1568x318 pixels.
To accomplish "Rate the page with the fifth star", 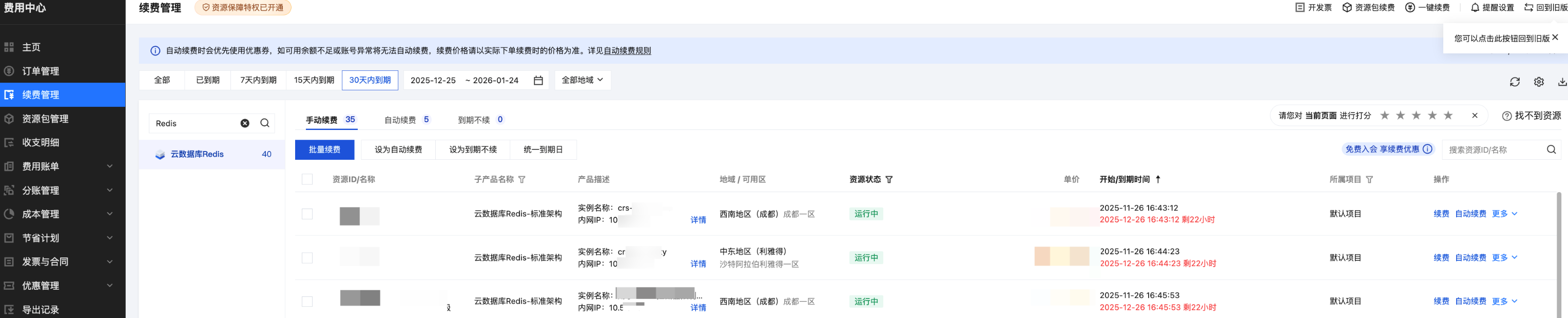I will pyautogui.click(x=1448, y=115).
